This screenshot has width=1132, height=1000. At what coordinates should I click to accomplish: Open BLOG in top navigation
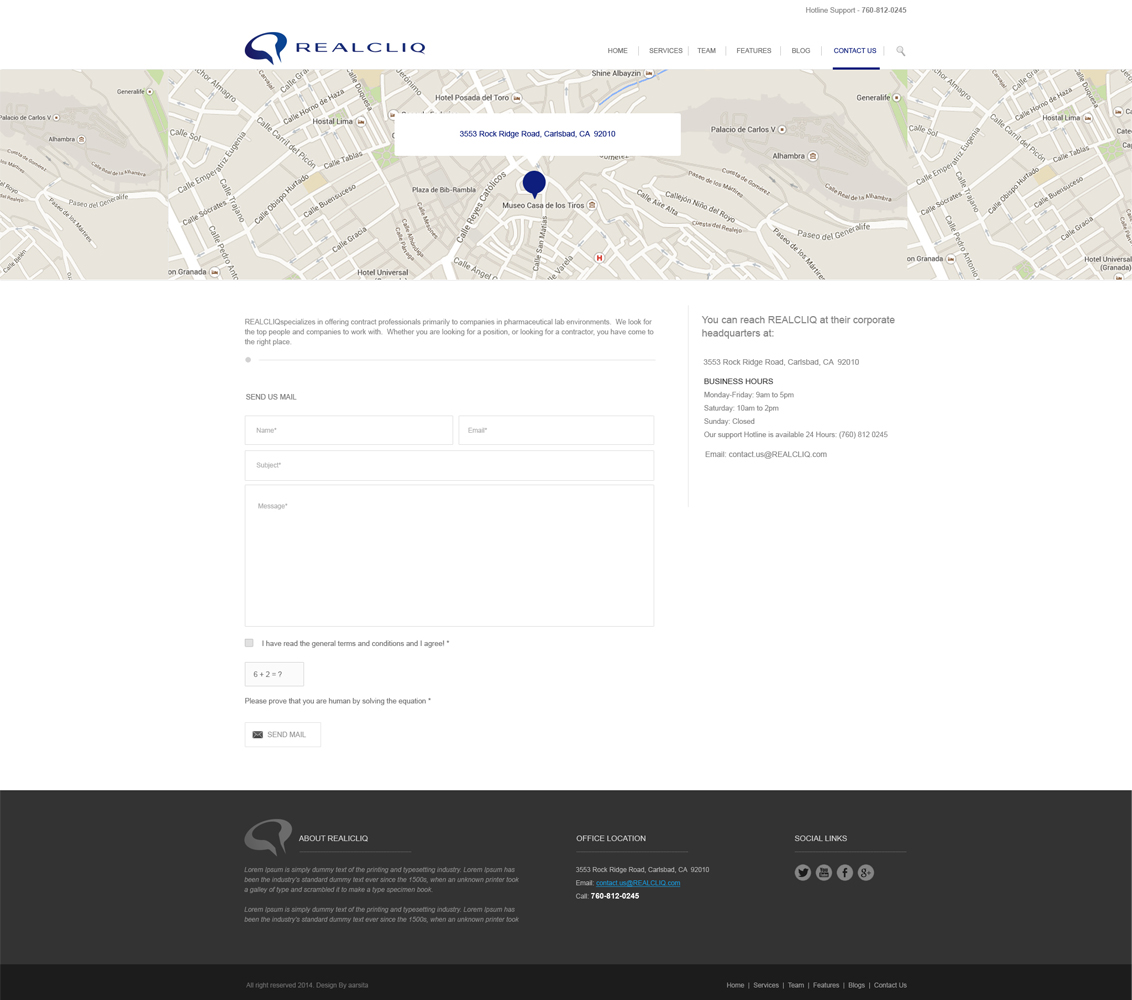(x=801, y=51)
